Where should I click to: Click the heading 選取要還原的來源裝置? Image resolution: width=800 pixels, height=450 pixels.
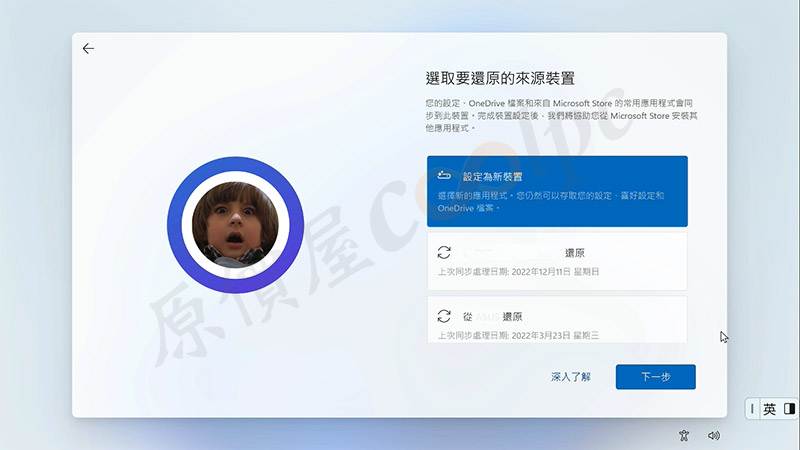click(500, 79)
